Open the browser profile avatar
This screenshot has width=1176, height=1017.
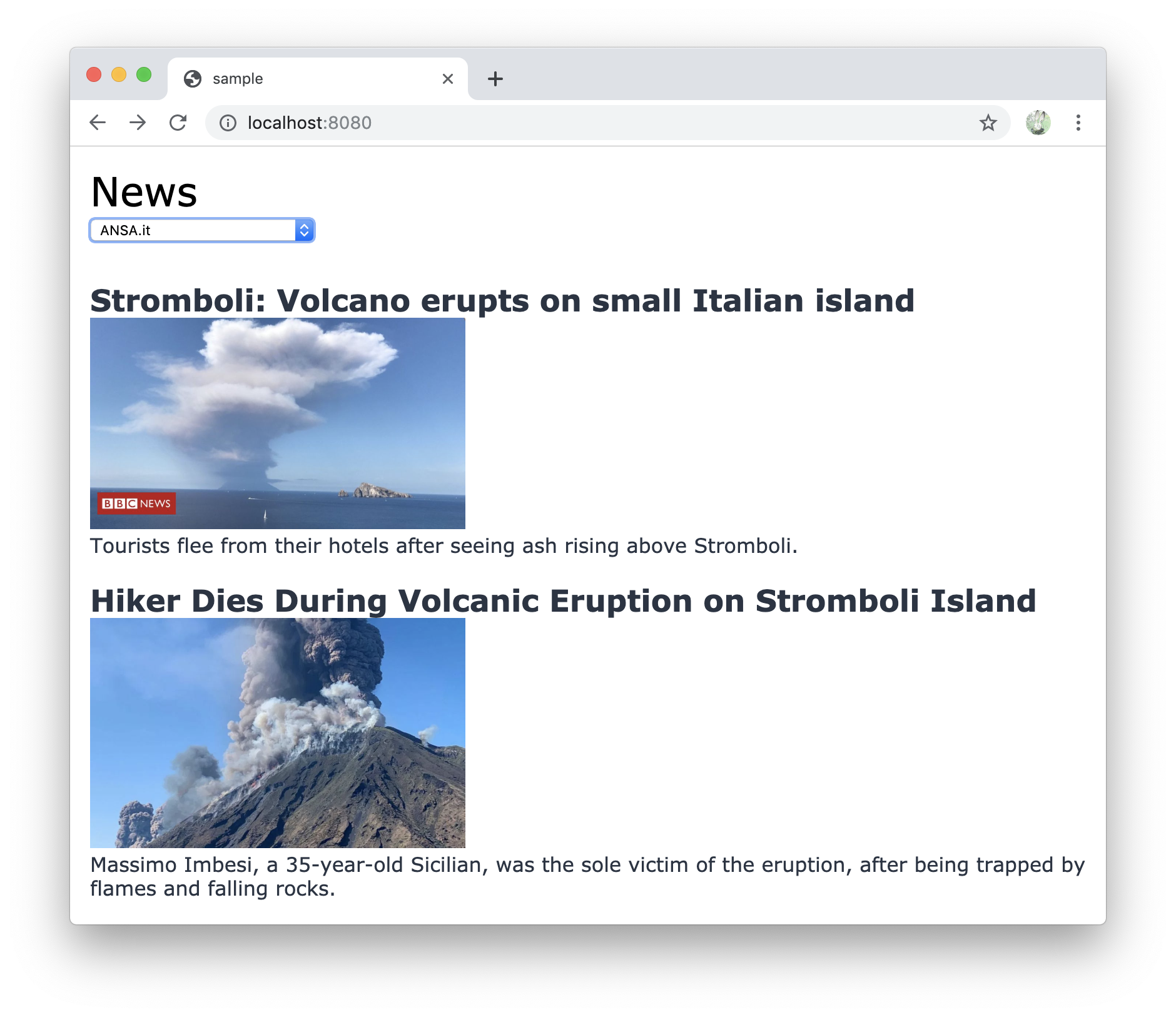click(1038, 123)
